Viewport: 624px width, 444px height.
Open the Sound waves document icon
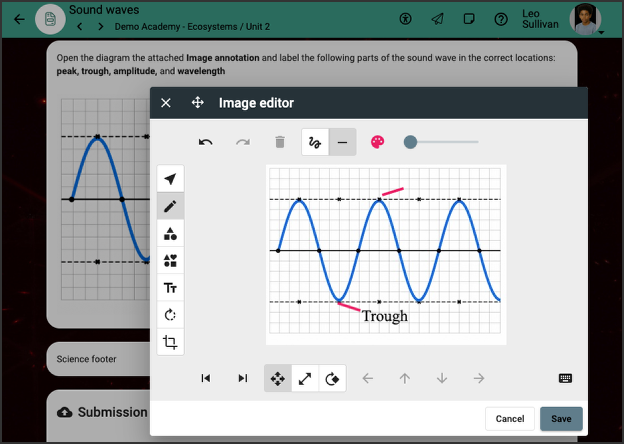50,19
